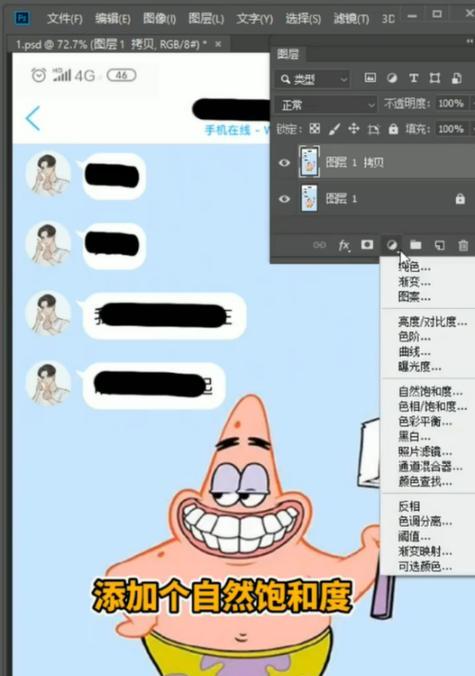This screenshot has width=475, height=676.
Task: Open blend mode 正常 dropdown
Action: (326, 105)
